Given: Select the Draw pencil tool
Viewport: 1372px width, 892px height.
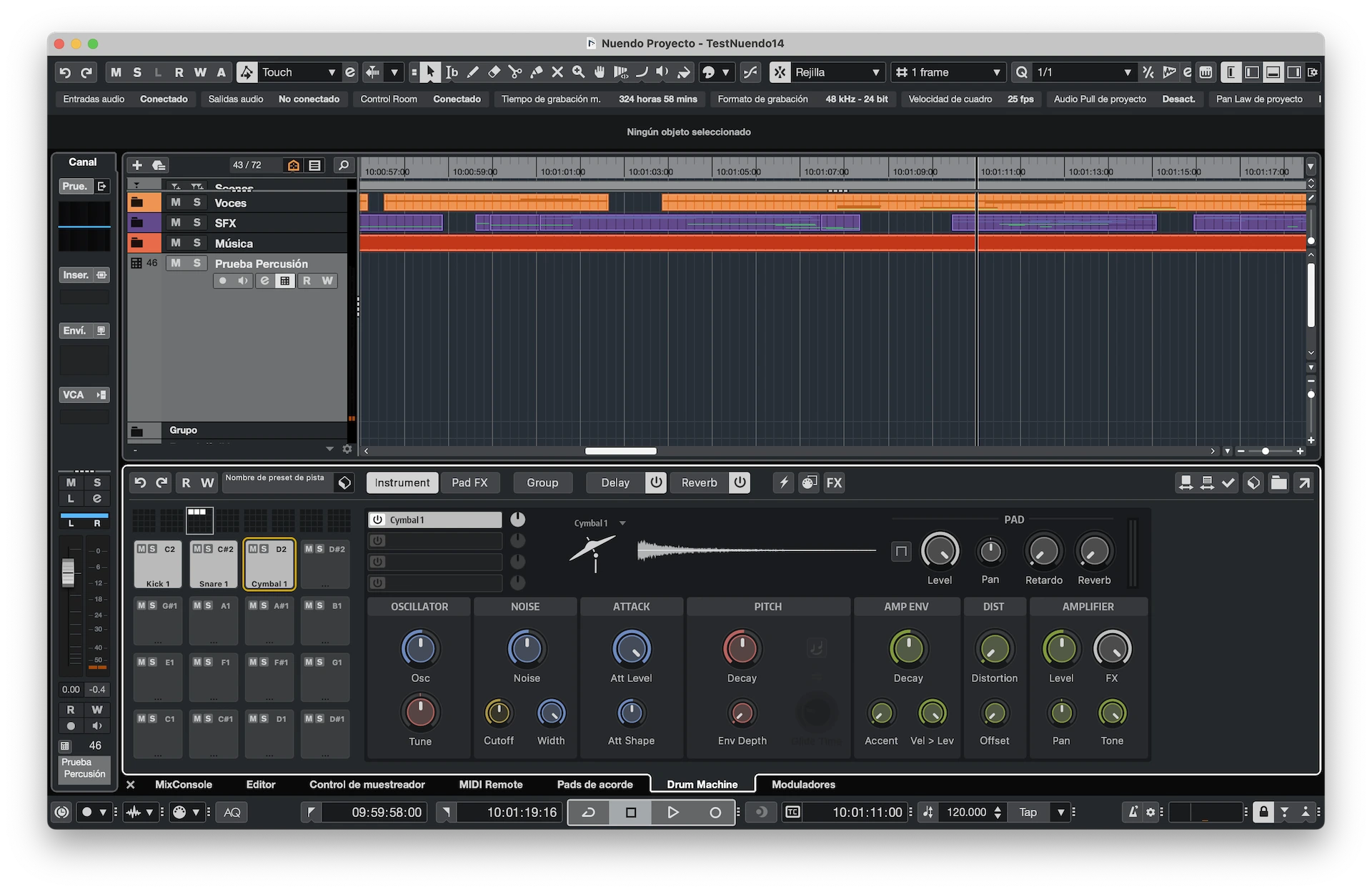Looking at the screenshot, I should click(473, 72).
